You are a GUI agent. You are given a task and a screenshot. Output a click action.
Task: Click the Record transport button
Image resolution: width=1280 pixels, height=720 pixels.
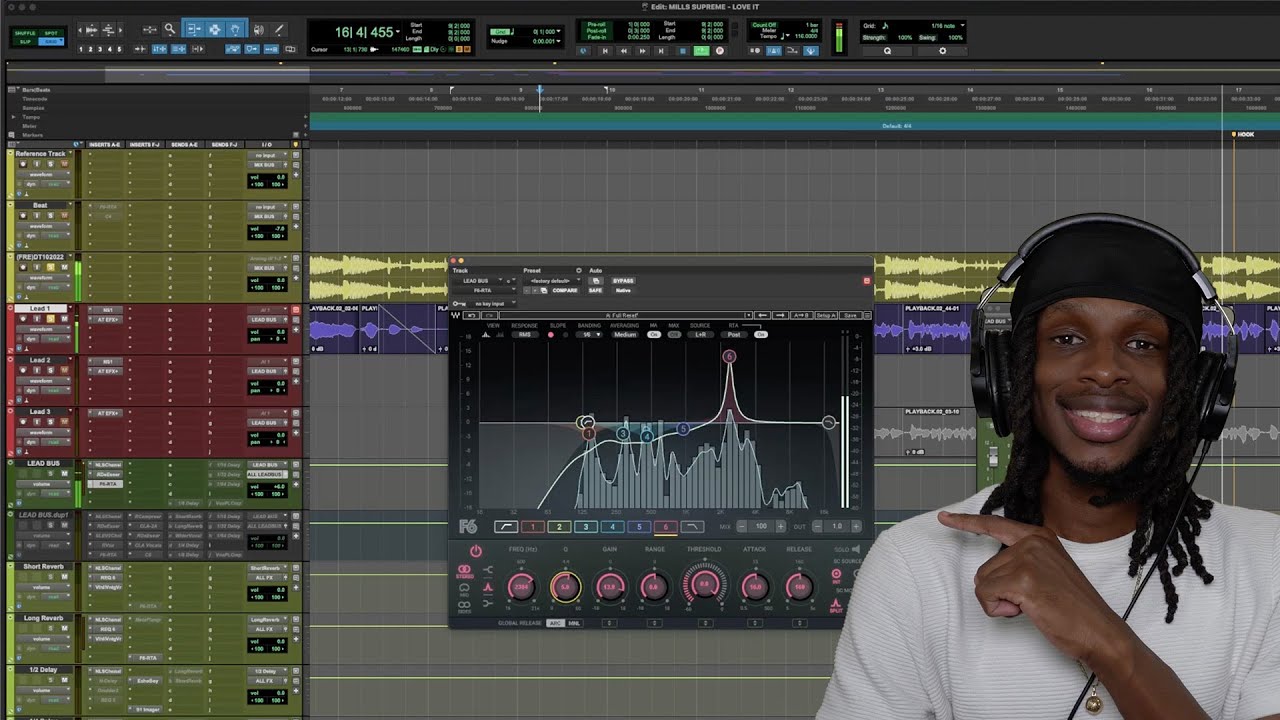click(720, 51)
